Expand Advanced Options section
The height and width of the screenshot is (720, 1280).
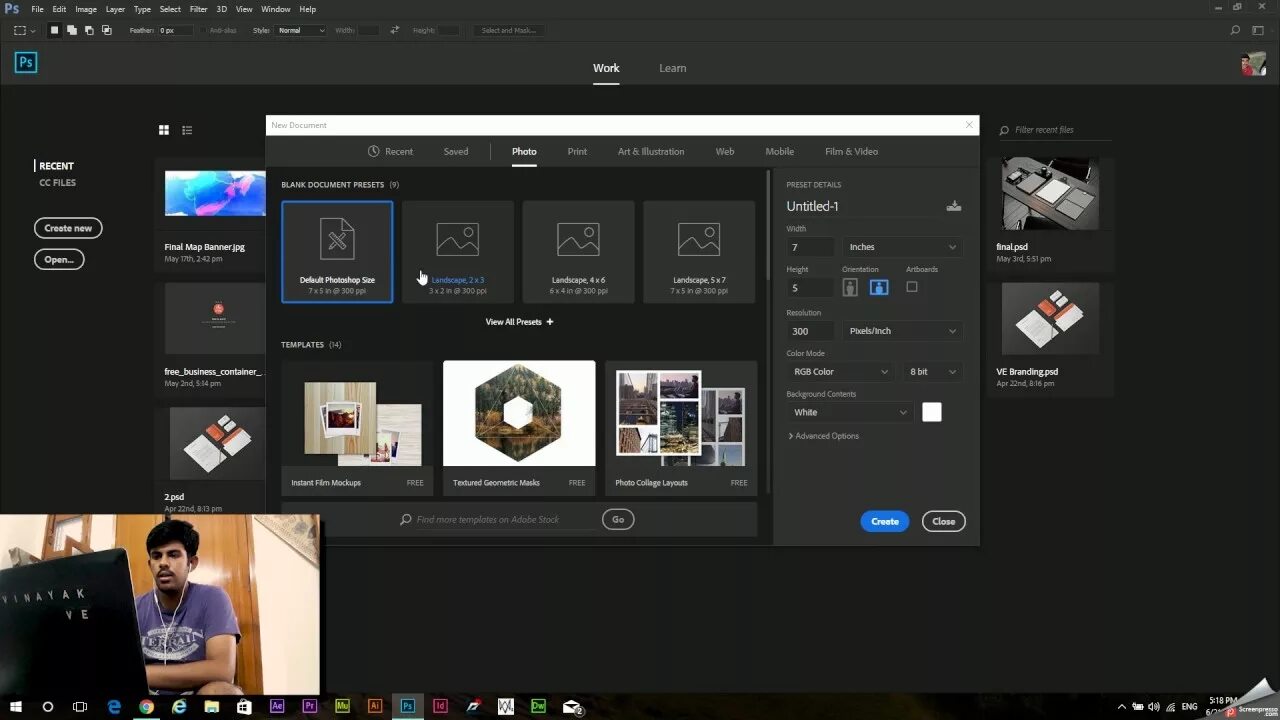point(823,436)
